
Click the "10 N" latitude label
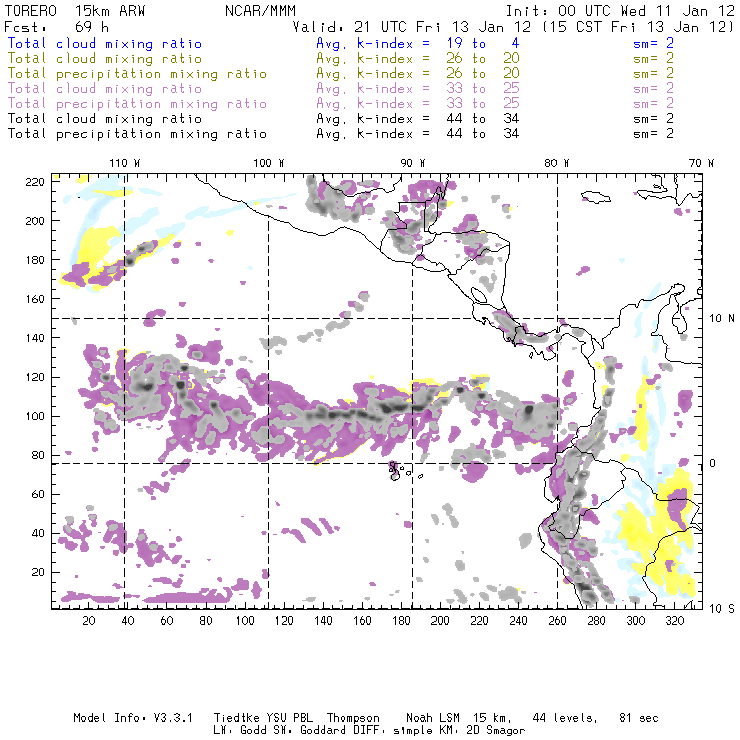(722, 319)
